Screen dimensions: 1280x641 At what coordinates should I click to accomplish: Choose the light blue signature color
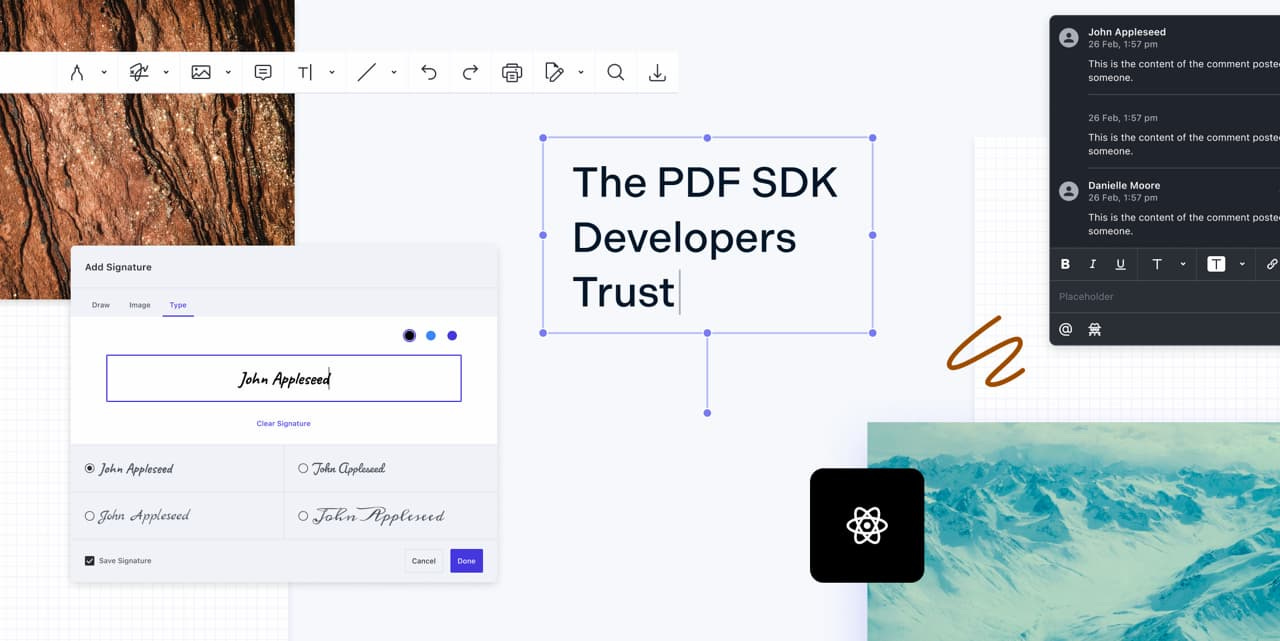(431, 336)
